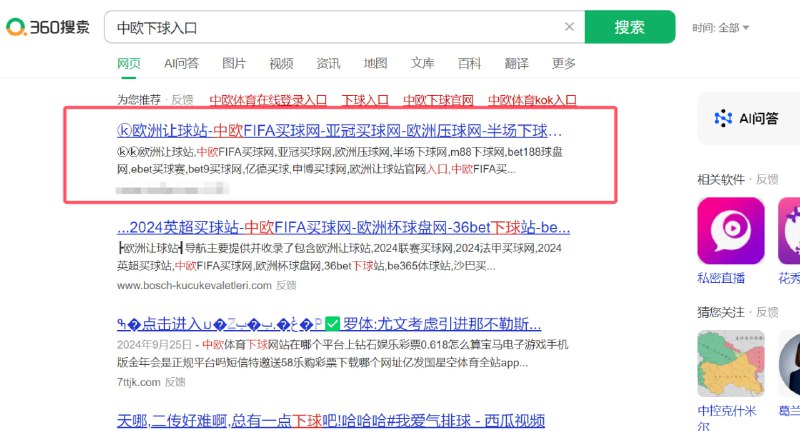The width and height of the screenshot is (800, 431).
Task: Switch to the 图片 tab
Action: click(x=234, y=63)
